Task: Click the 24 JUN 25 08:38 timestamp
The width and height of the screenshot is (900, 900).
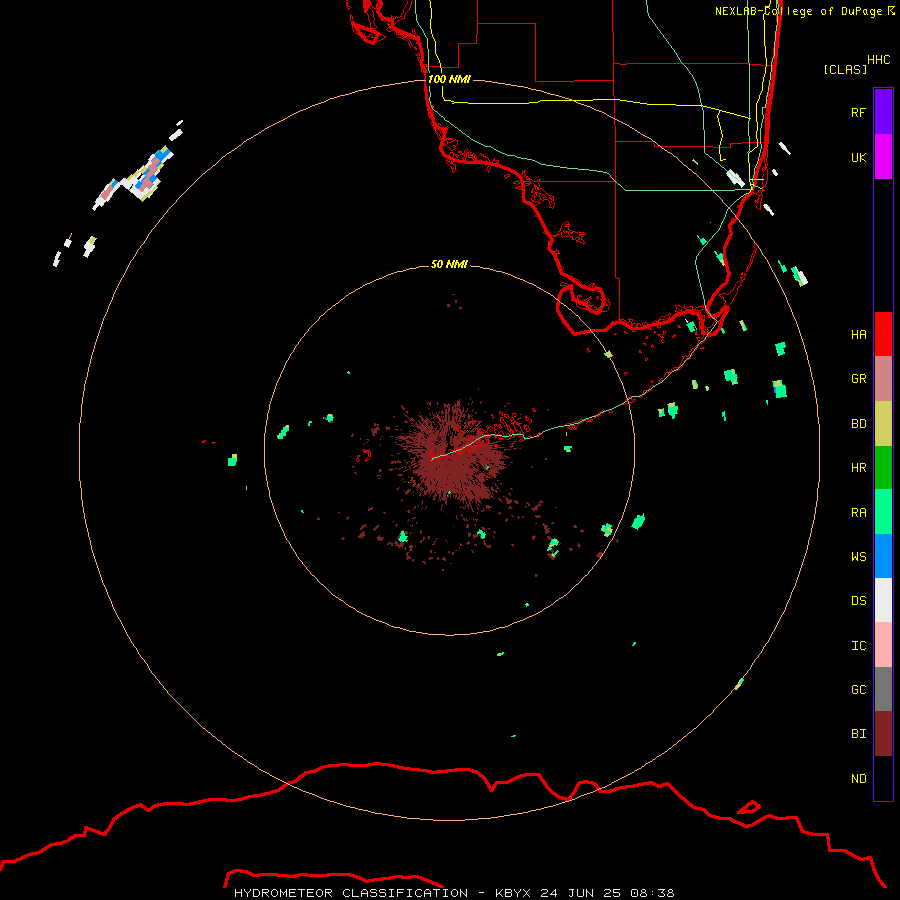Action: (607, 893)
